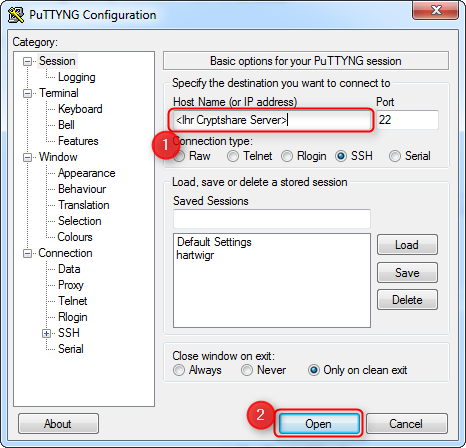Screen dimensions: 466x448
Task: Select the hartwigr saved session
Action: pyautogui.click(x=195, y=255)
